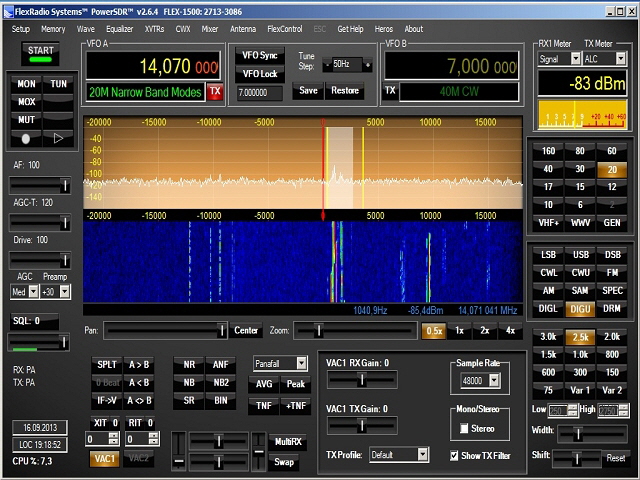This screenshot has width=640, height=480.
Task: Click the VFO Sync button
Action: tap(260, 56)
